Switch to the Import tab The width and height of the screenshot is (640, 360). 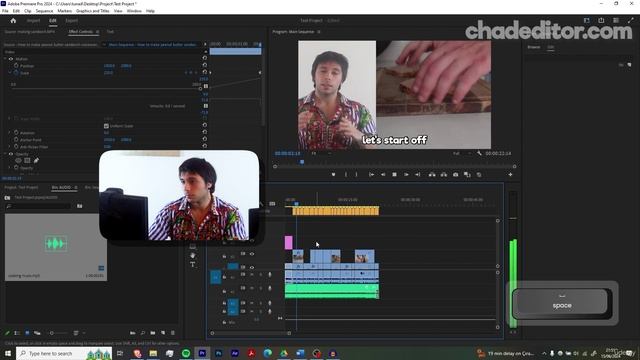pos(33,20)
